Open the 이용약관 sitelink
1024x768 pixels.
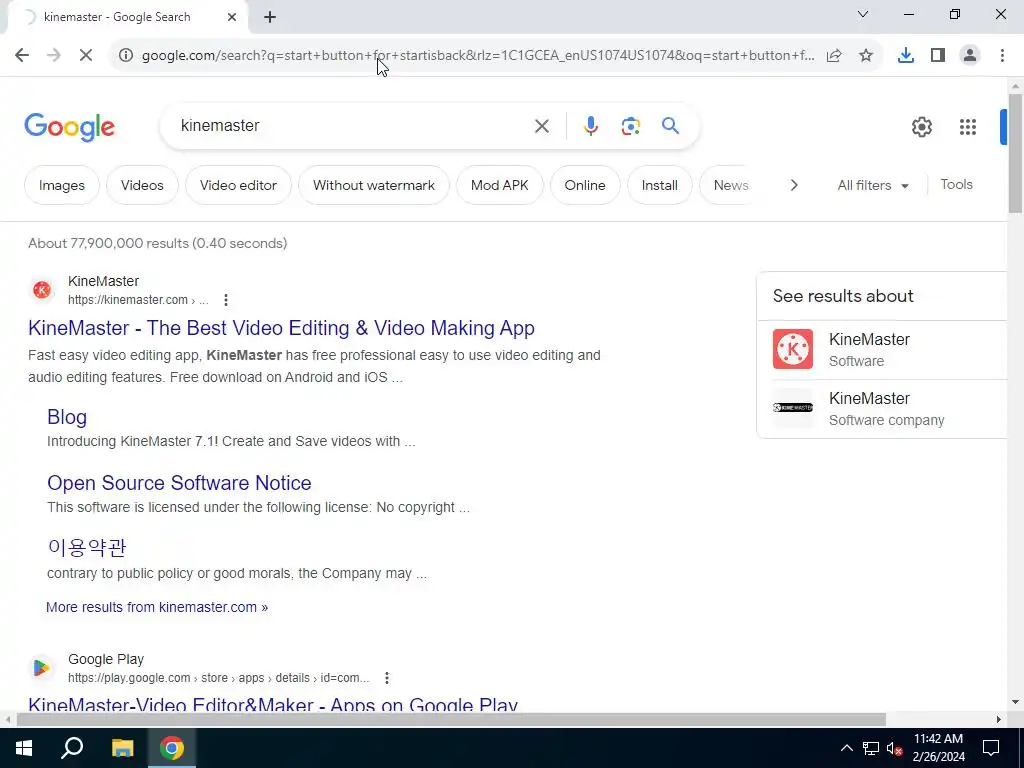[87, 548]
